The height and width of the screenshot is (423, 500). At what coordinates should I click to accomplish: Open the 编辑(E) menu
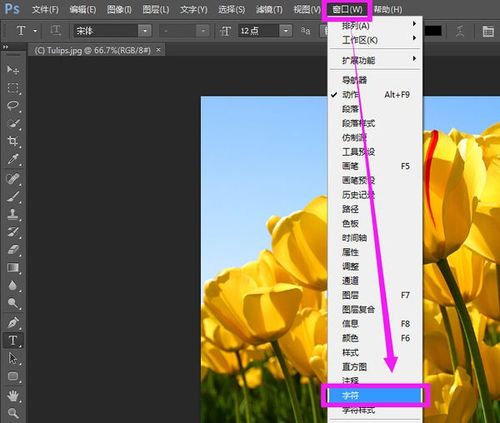click(x=83, y=10)
